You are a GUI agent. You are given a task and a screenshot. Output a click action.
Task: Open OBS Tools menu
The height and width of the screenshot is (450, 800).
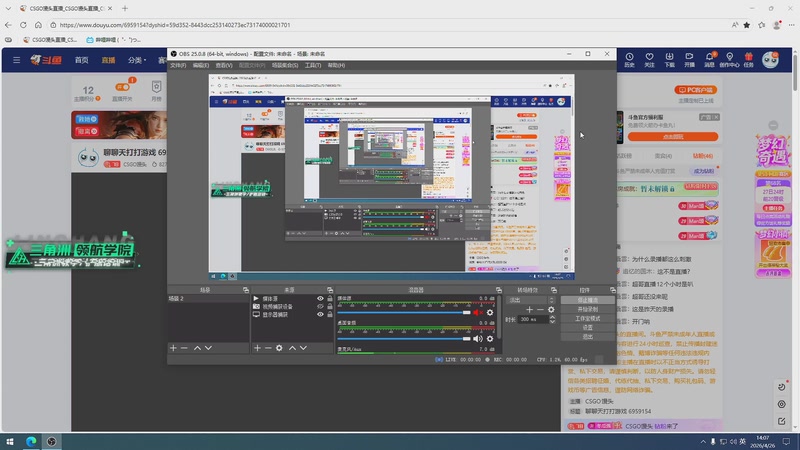click(x=313, y=65)
